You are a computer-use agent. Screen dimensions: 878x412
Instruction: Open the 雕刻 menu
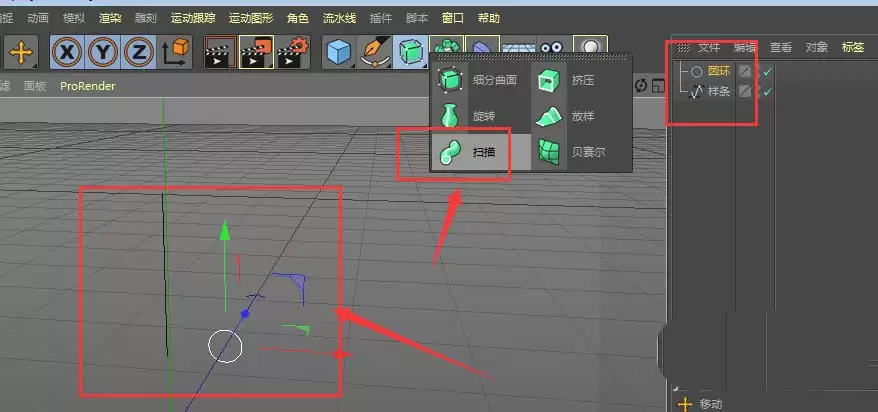[x=146, y=18]
